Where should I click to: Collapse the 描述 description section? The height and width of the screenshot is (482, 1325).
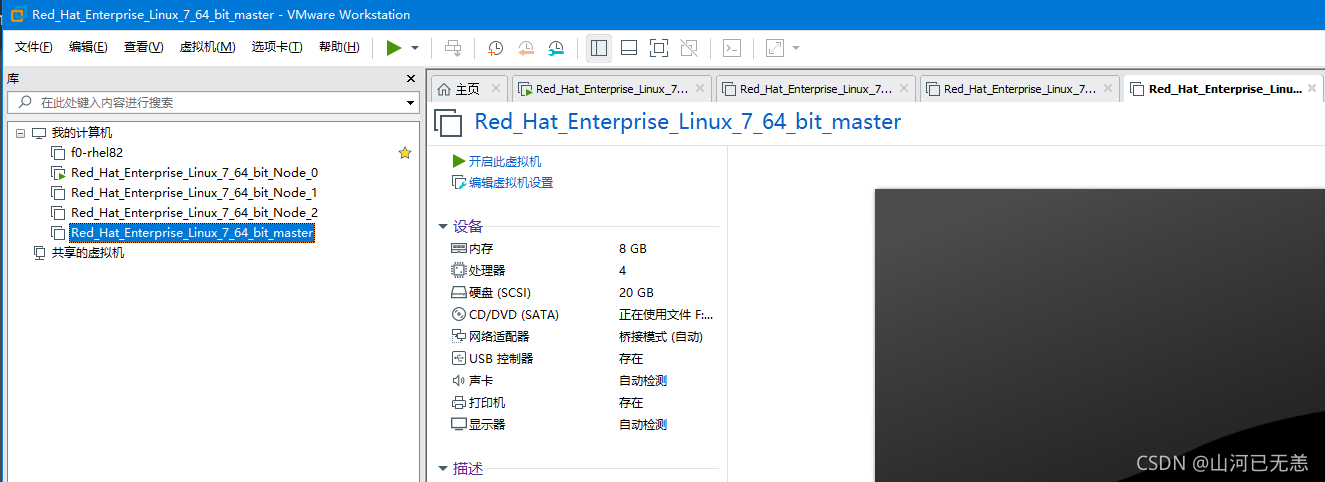tap(443, 469)
